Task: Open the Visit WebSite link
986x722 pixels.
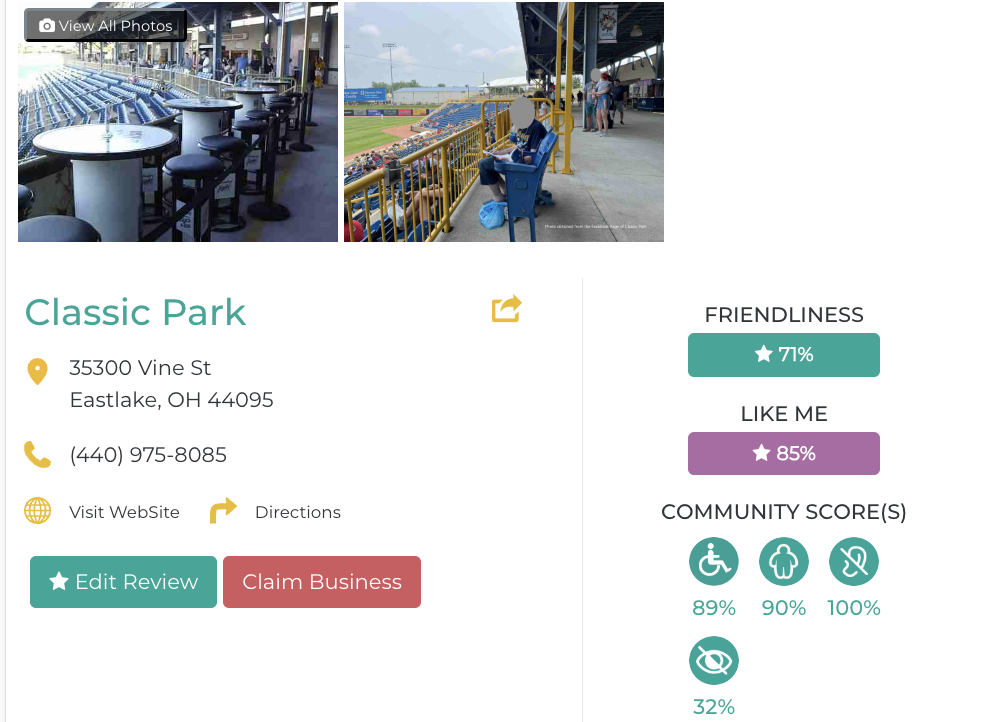Action: (125, 512)
